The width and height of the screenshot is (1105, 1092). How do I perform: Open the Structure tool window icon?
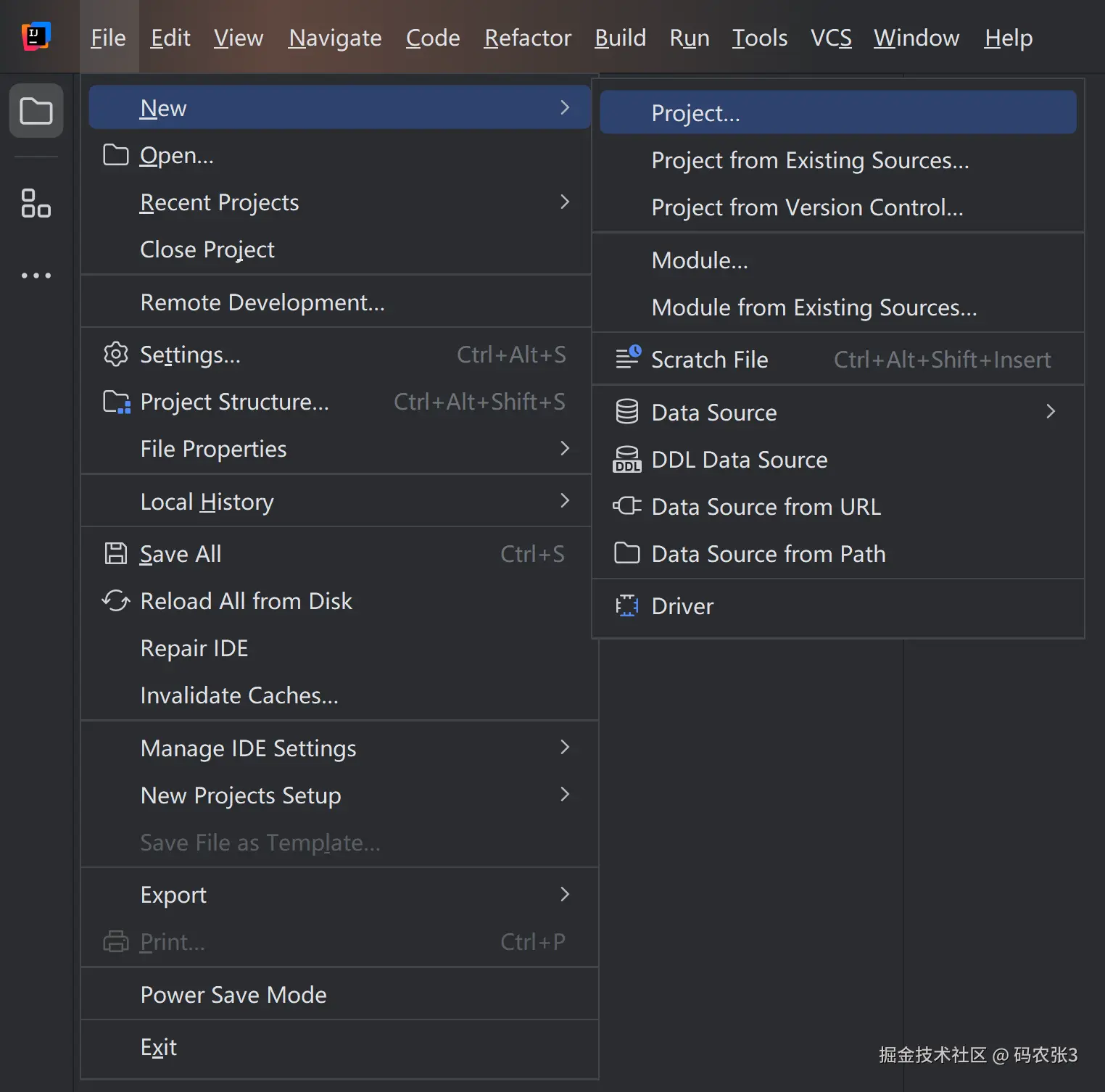[x=36, y=203]
